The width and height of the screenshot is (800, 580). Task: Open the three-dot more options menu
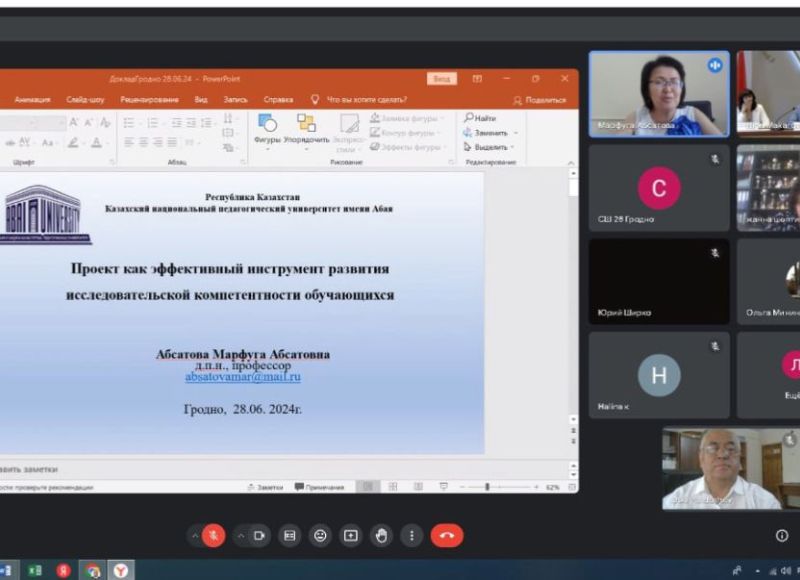[411, 535]
